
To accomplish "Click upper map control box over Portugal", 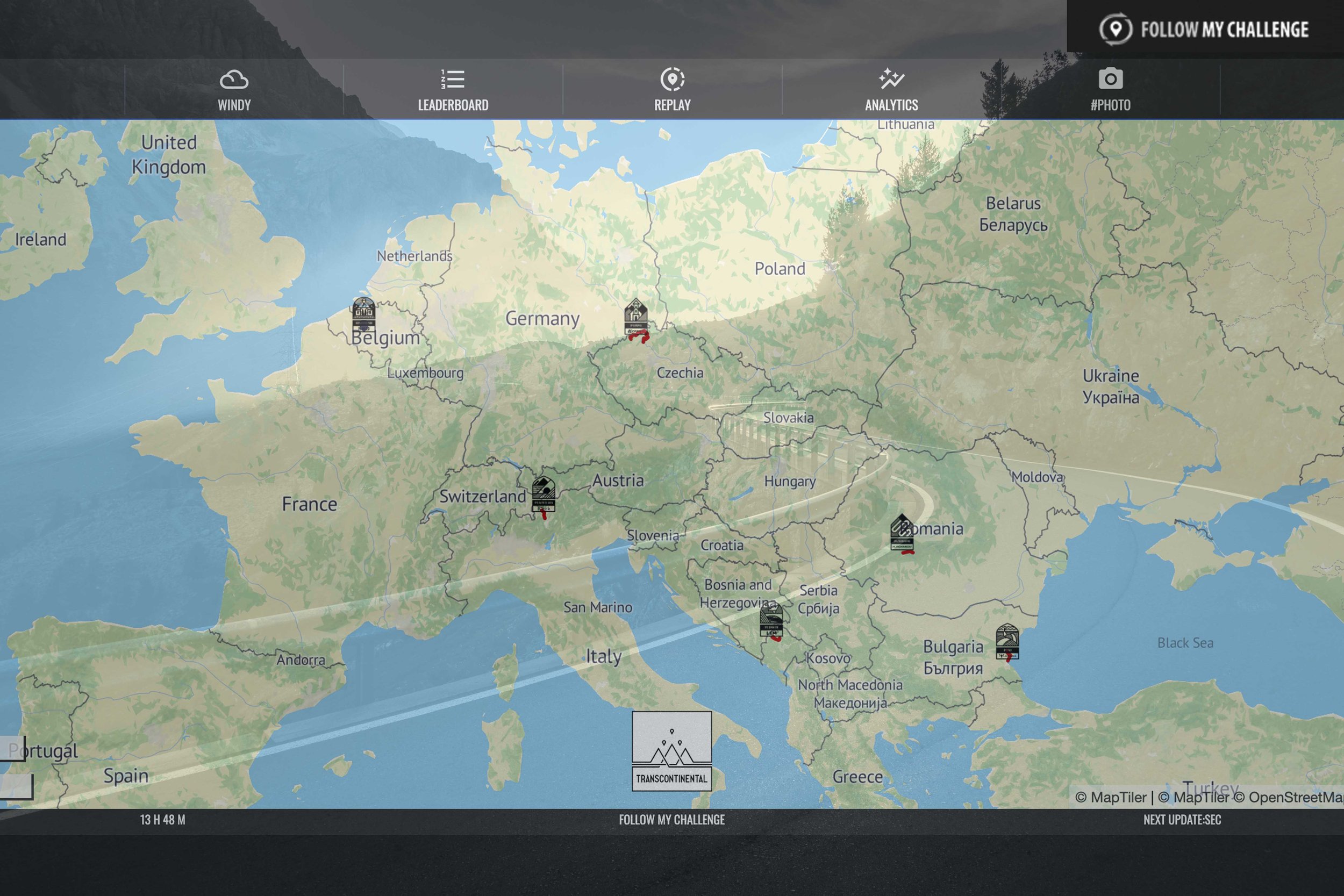I will [11, 749].
